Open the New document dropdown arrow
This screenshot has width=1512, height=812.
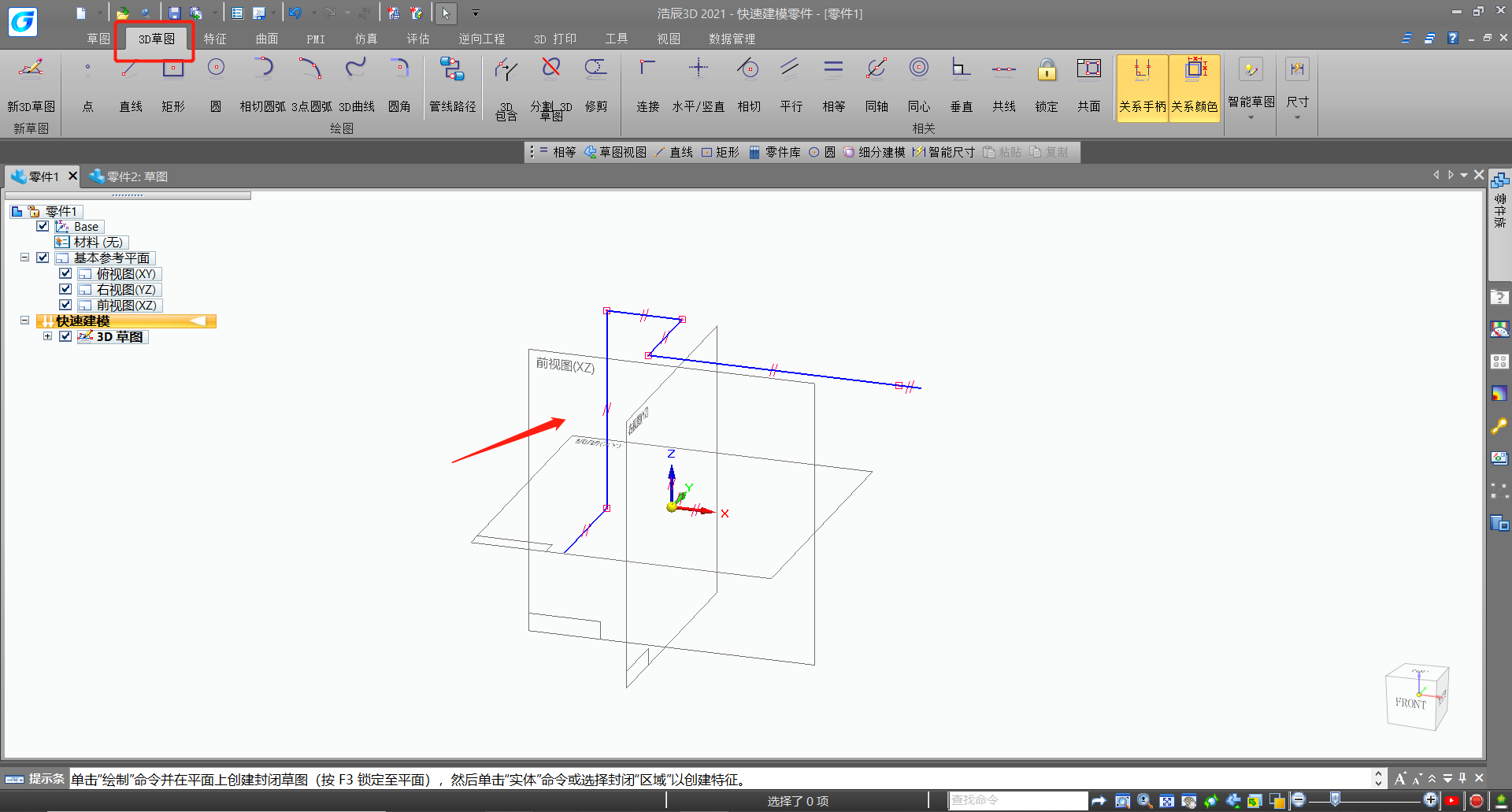99,13
